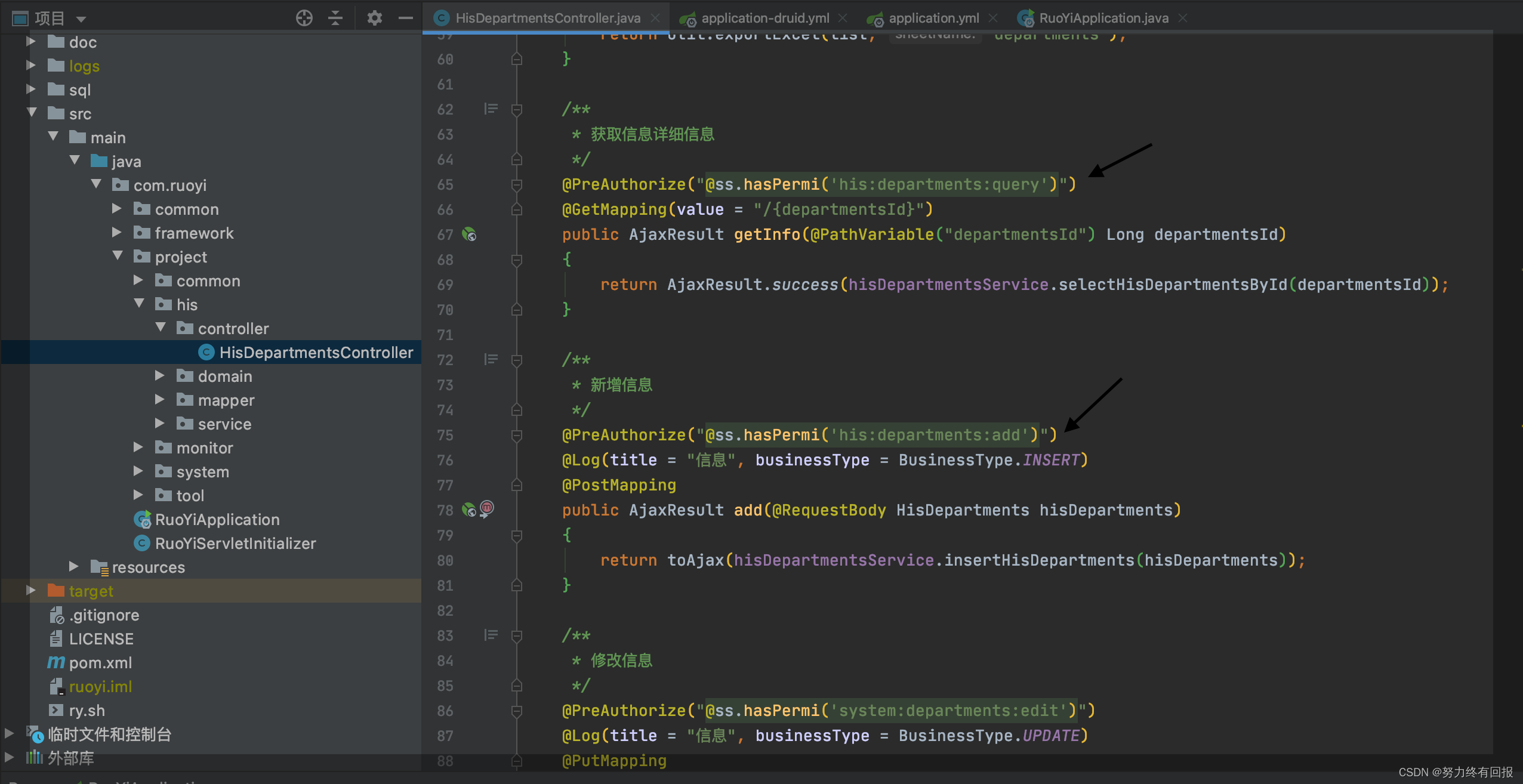The image size is (1523, 784).
Task: Click the collapse all icon in project panel
Action: 335,18
